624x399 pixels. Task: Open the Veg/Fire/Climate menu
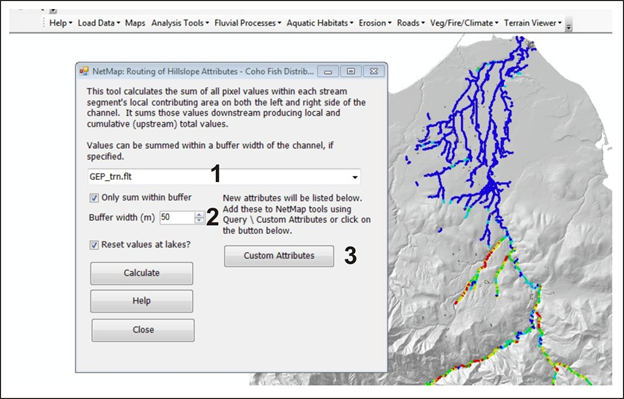click(x=464, y=23)
